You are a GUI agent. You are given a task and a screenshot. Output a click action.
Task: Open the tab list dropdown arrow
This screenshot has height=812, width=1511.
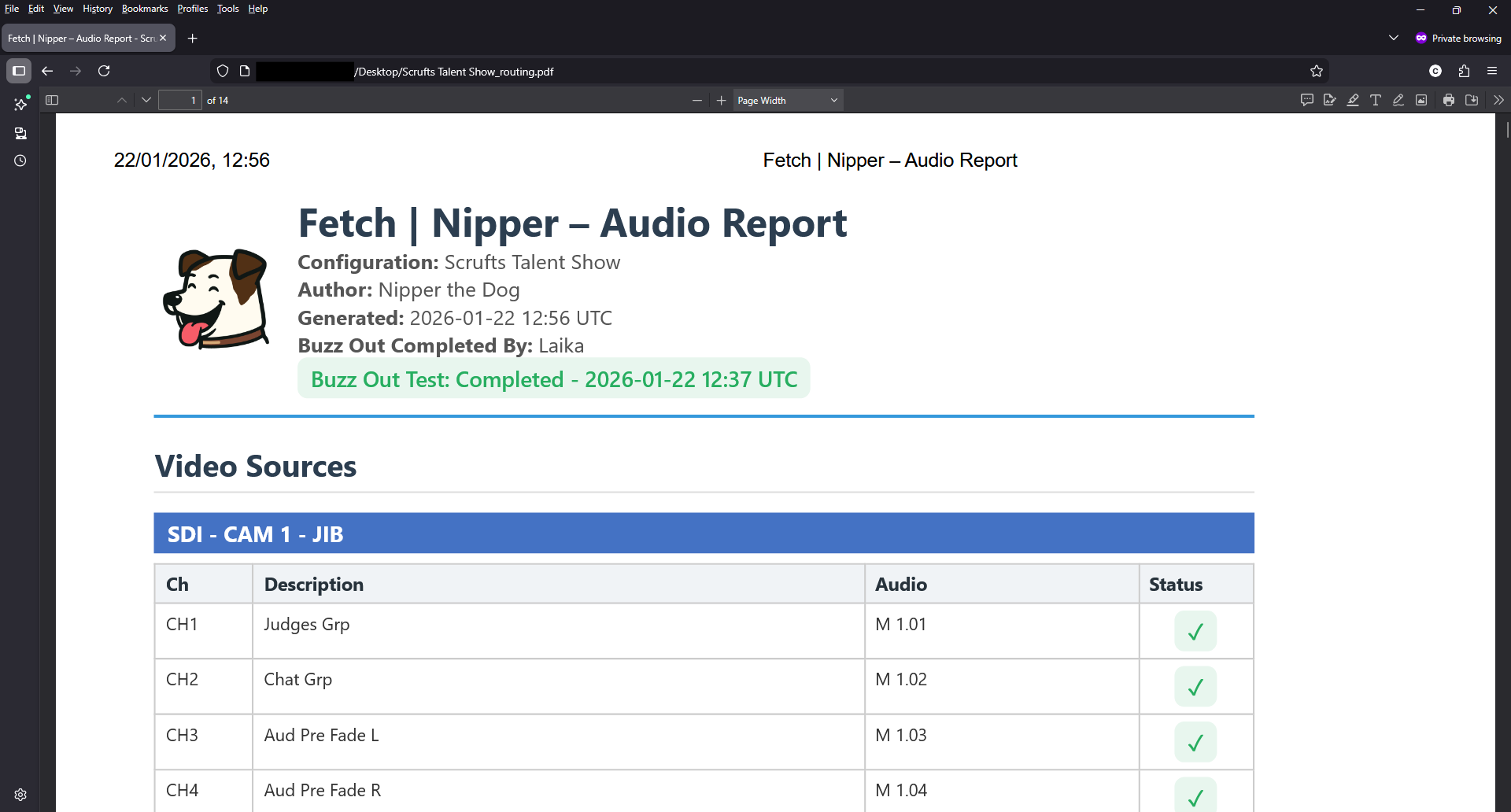(1393, 37)
